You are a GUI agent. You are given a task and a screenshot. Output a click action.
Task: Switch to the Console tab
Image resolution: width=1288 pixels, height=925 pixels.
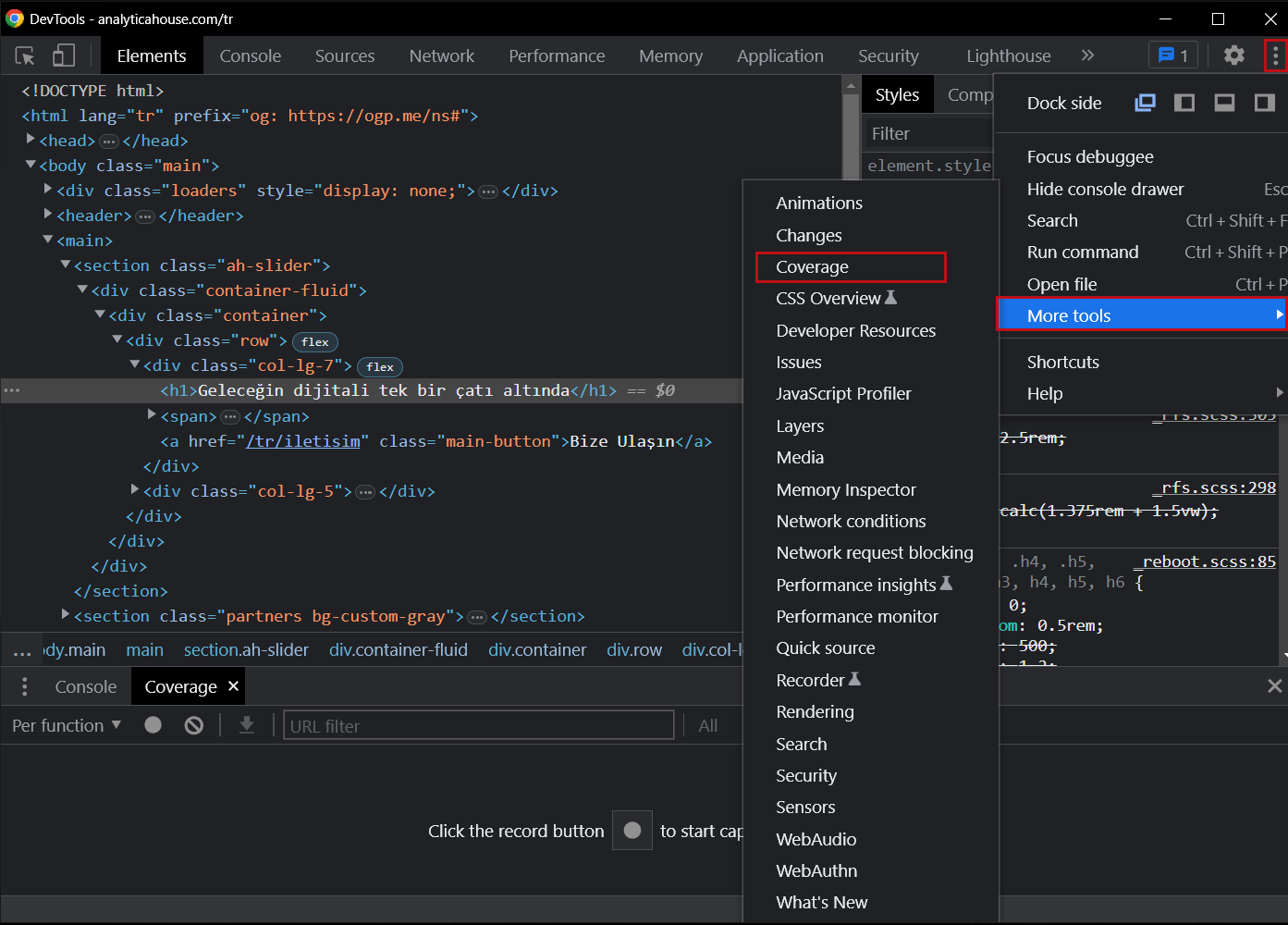[251, 55]
